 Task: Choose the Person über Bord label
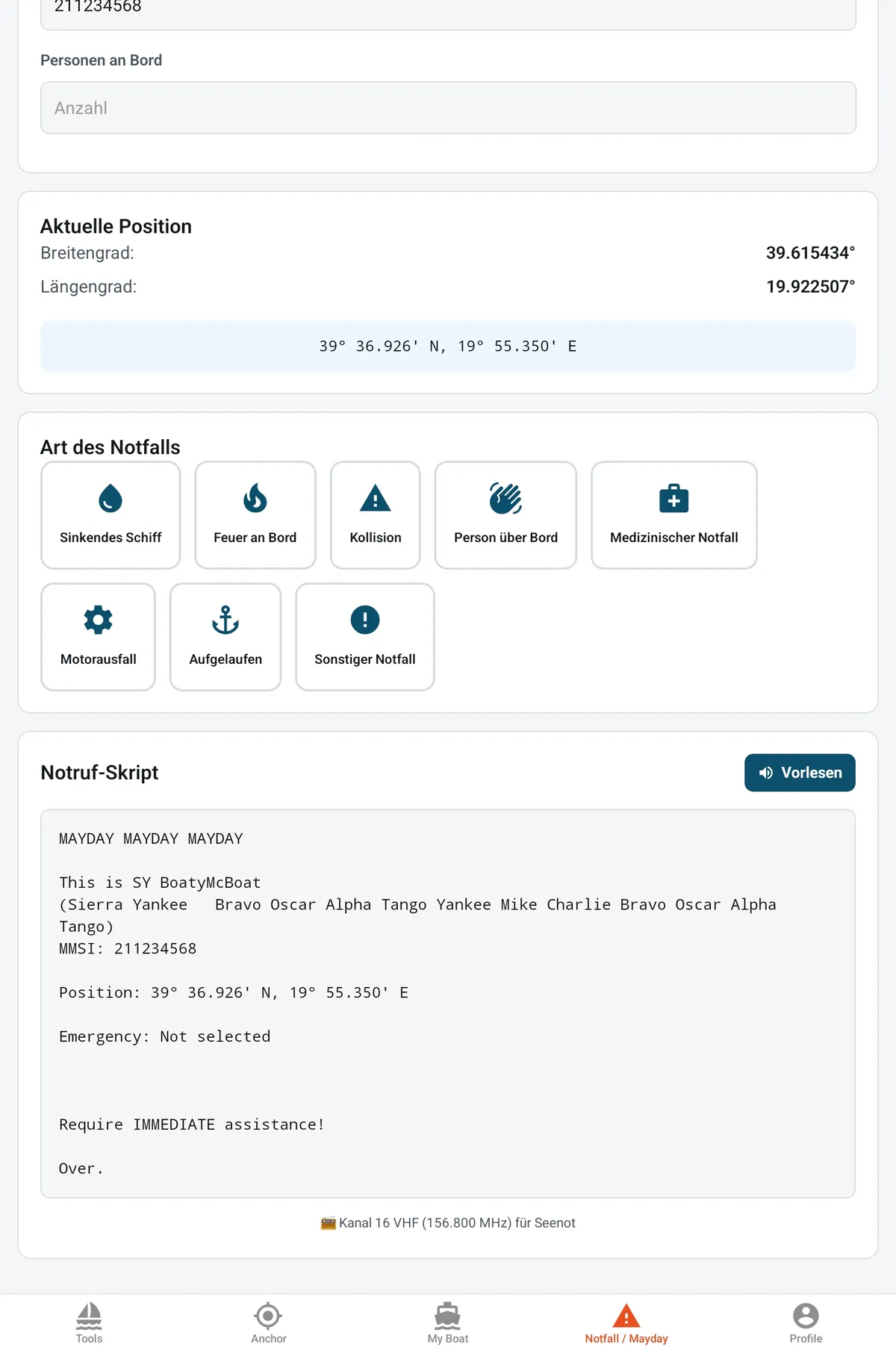pyautogui.click(x=505, y=538)
